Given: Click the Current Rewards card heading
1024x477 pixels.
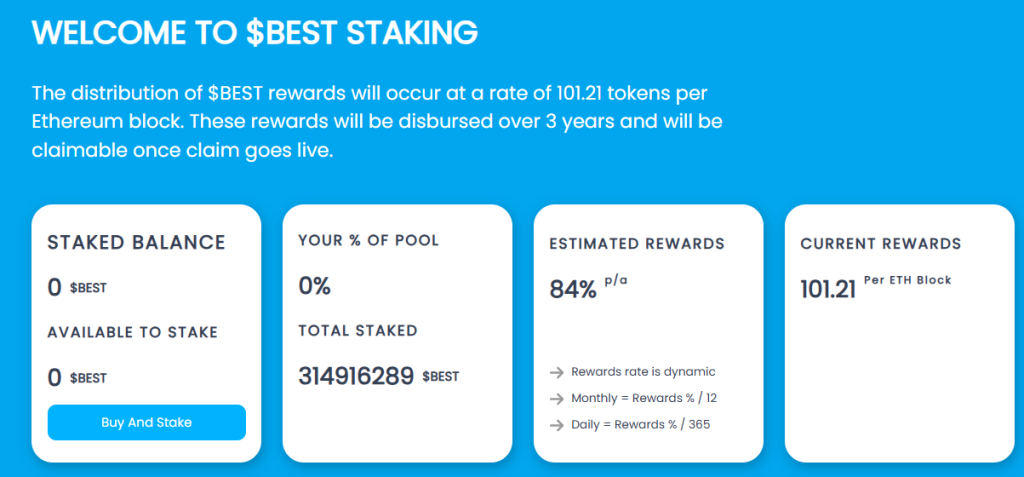Looking at the screenshot, I should pos(880,243).
